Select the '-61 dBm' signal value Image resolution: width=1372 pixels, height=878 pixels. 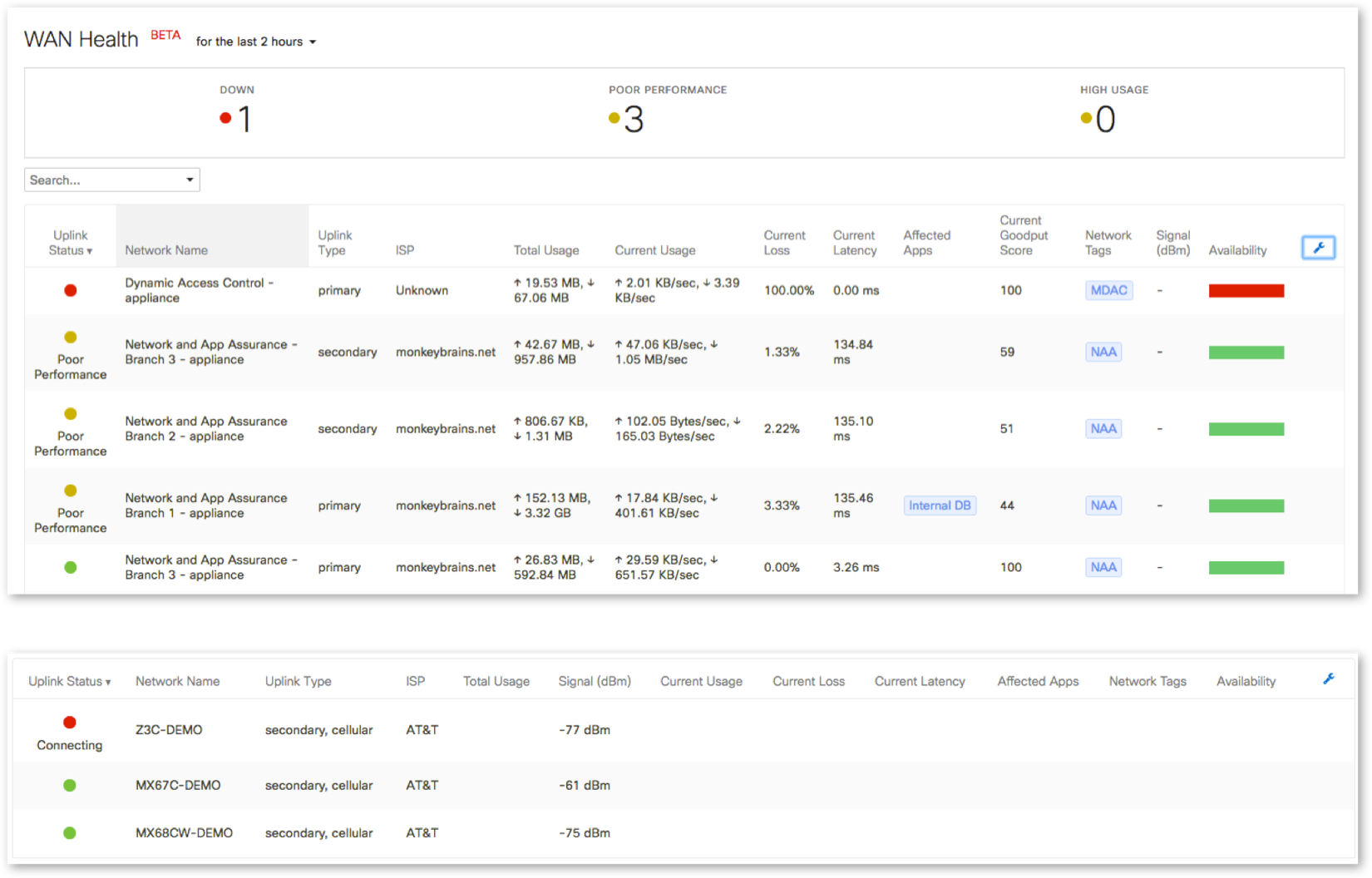click(585, 785)
